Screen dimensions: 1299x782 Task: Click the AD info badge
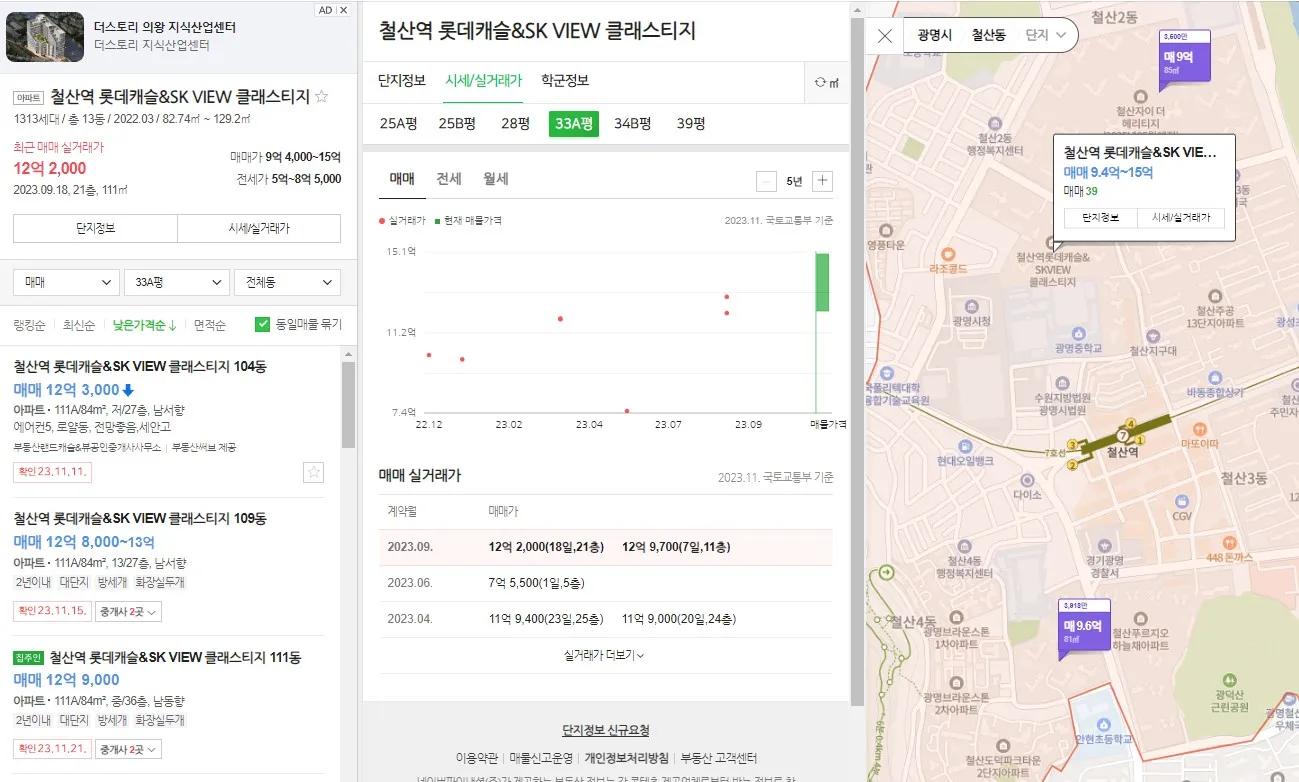(x=325, y=10)
